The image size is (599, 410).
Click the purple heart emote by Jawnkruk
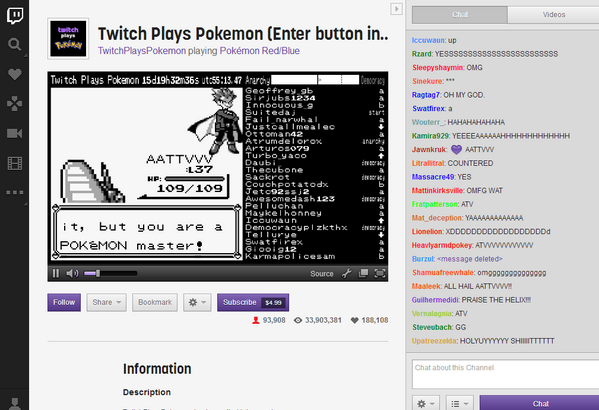(456, 149)
